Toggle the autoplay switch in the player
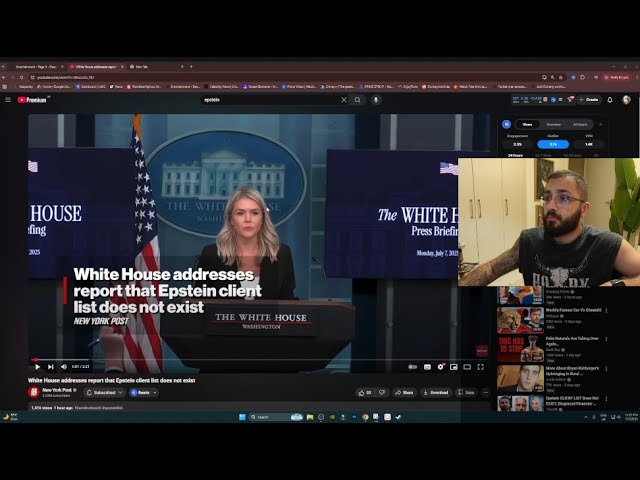The width and height of the screenshot is (640, 480). click(x=413, y=367)
